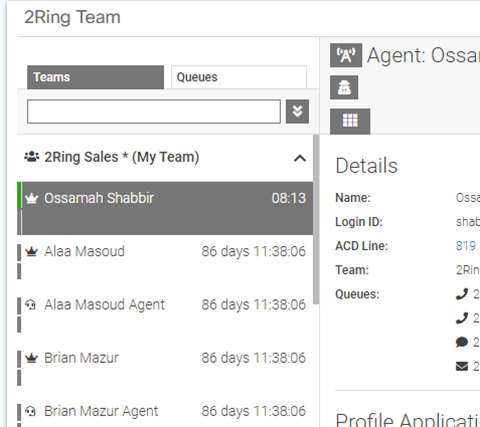Viewport: 480px width, 427px height.
Task: Open ACD Line 819 link
Action: (x=466, y=246)
